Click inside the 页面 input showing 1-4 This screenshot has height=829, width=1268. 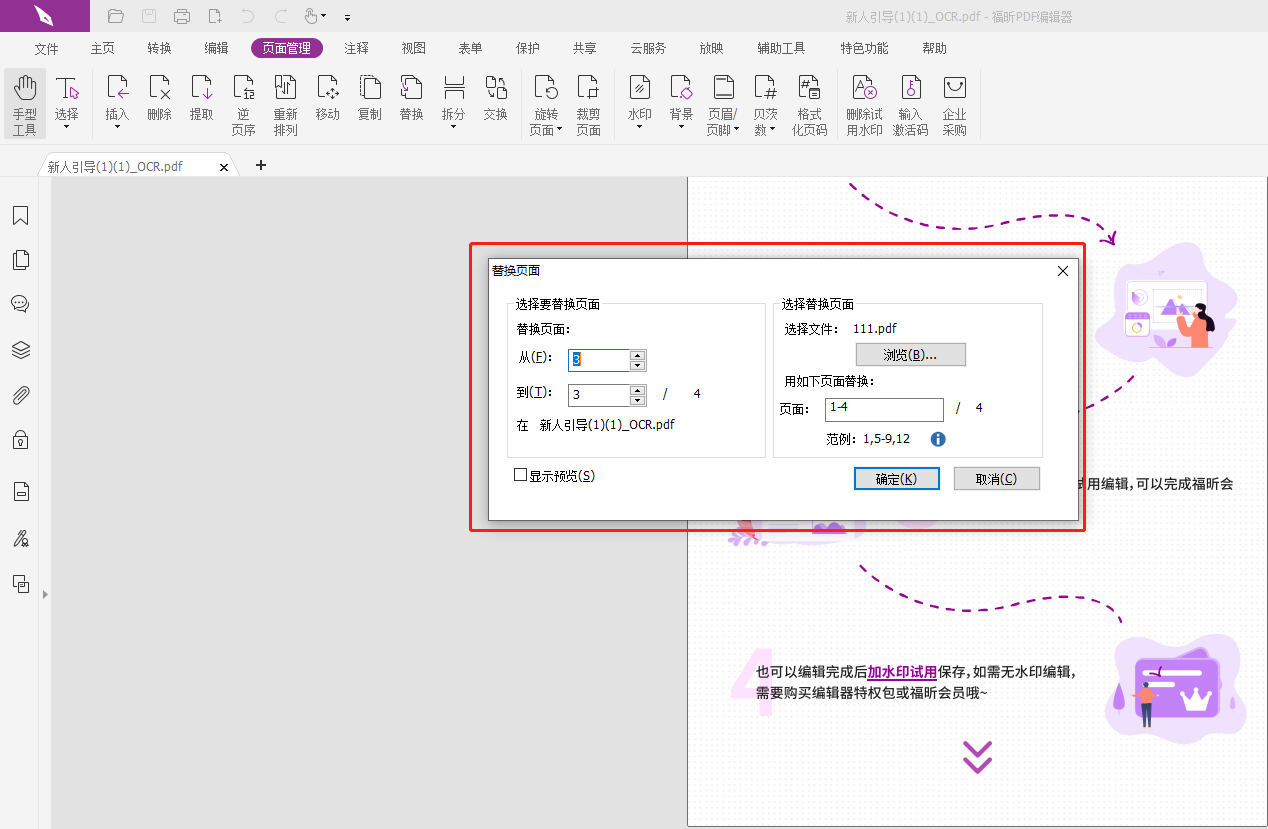tap(884, 410)
